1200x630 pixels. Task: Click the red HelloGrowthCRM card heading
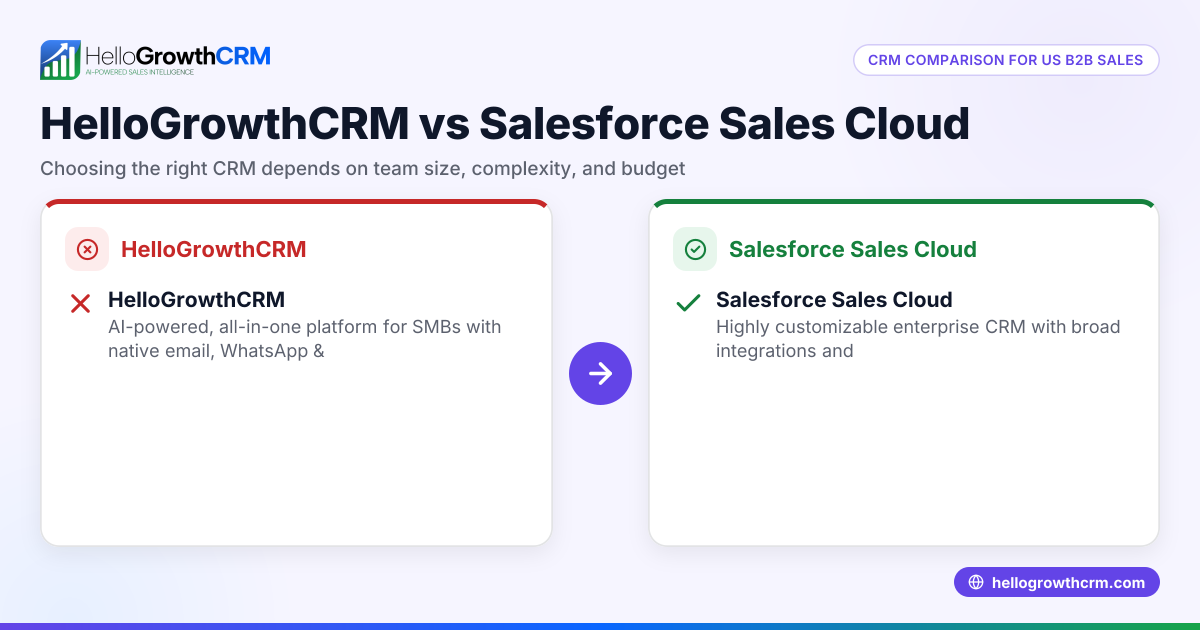point(214,249)
